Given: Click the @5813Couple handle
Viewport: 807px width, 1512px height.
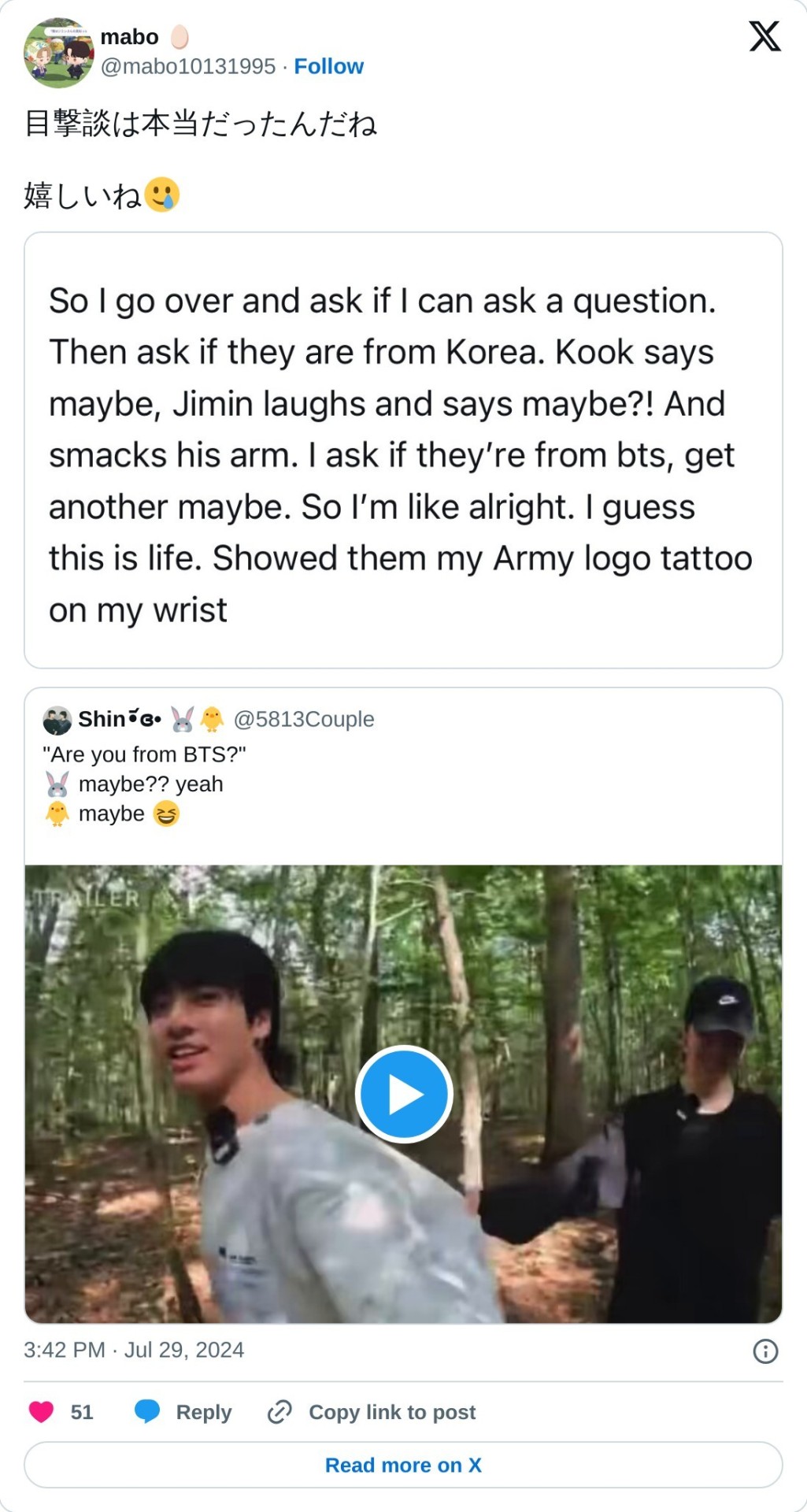Looking at the screenshot, I should (304, 720).
